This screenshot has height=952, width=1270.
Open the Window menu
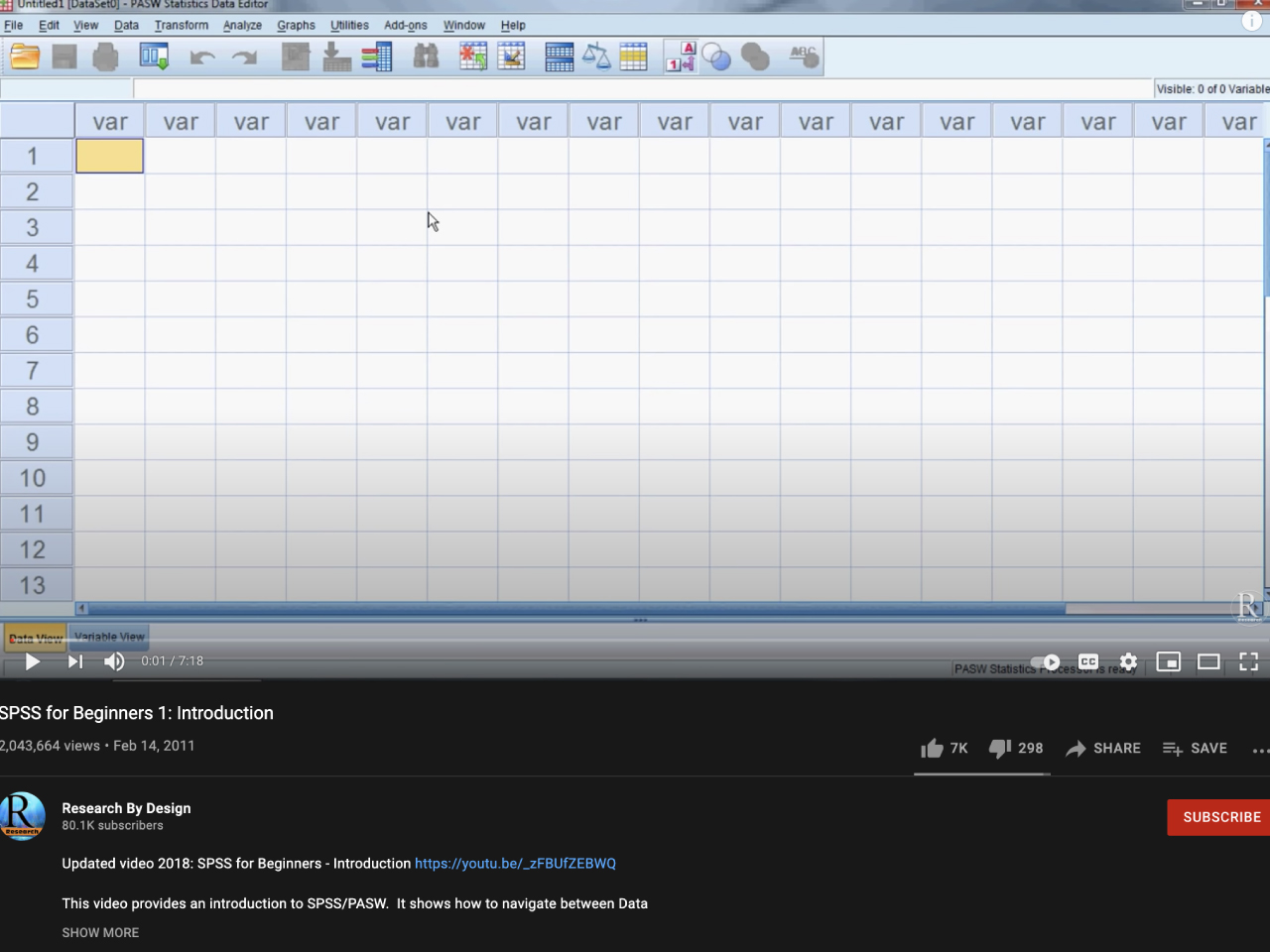pyautogui.click(x=464, y=25)
